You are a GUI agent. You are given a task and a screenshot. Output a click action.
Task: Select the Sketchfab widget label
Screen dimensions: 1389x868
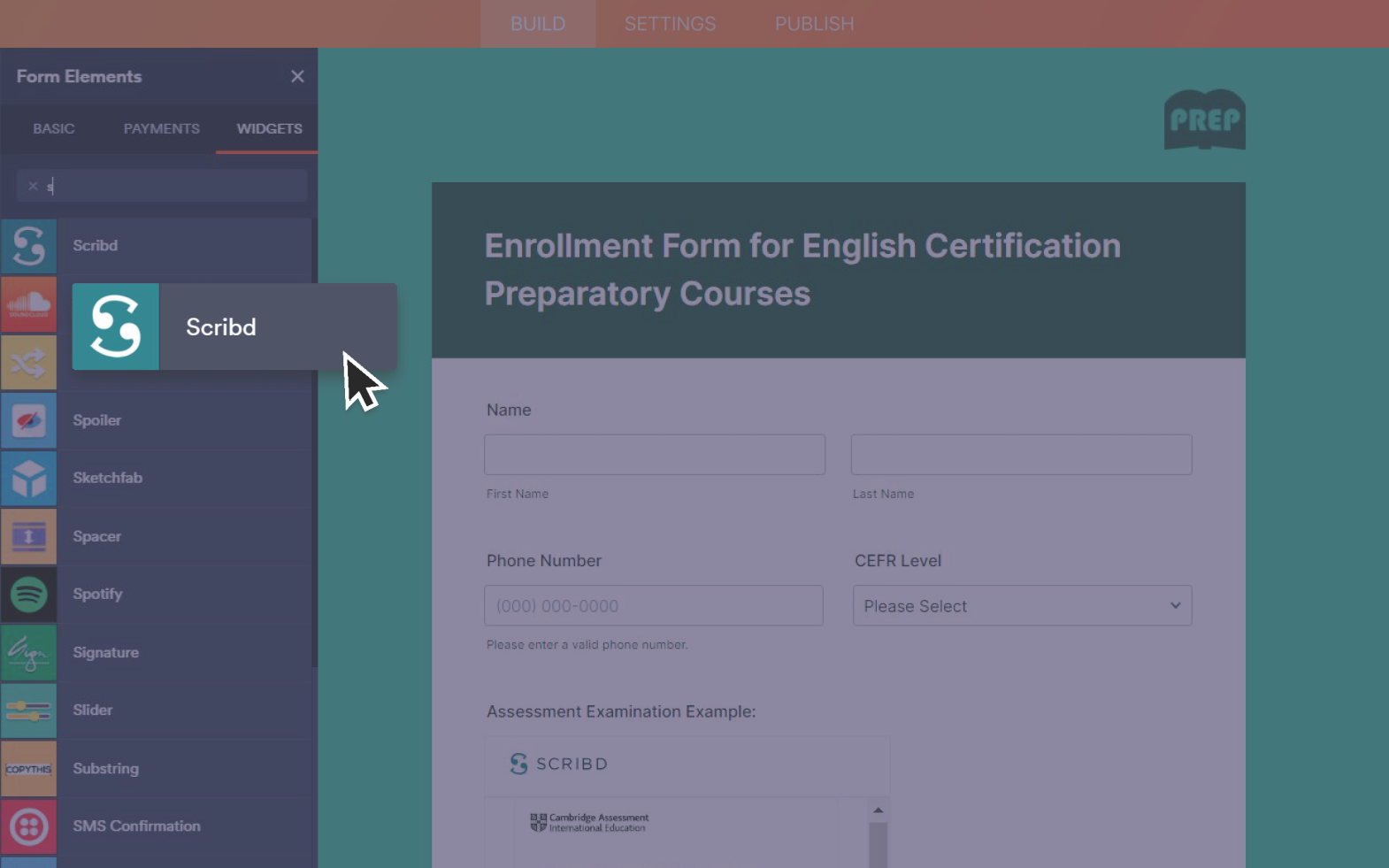point(108,478)
